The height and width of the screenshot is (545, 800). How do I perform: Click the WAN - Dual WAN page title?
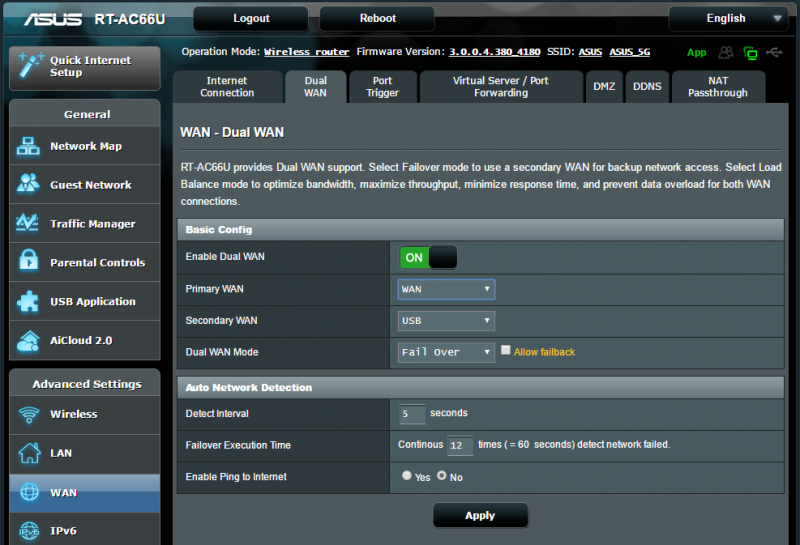pyautogui.click(x=232, y=133)
